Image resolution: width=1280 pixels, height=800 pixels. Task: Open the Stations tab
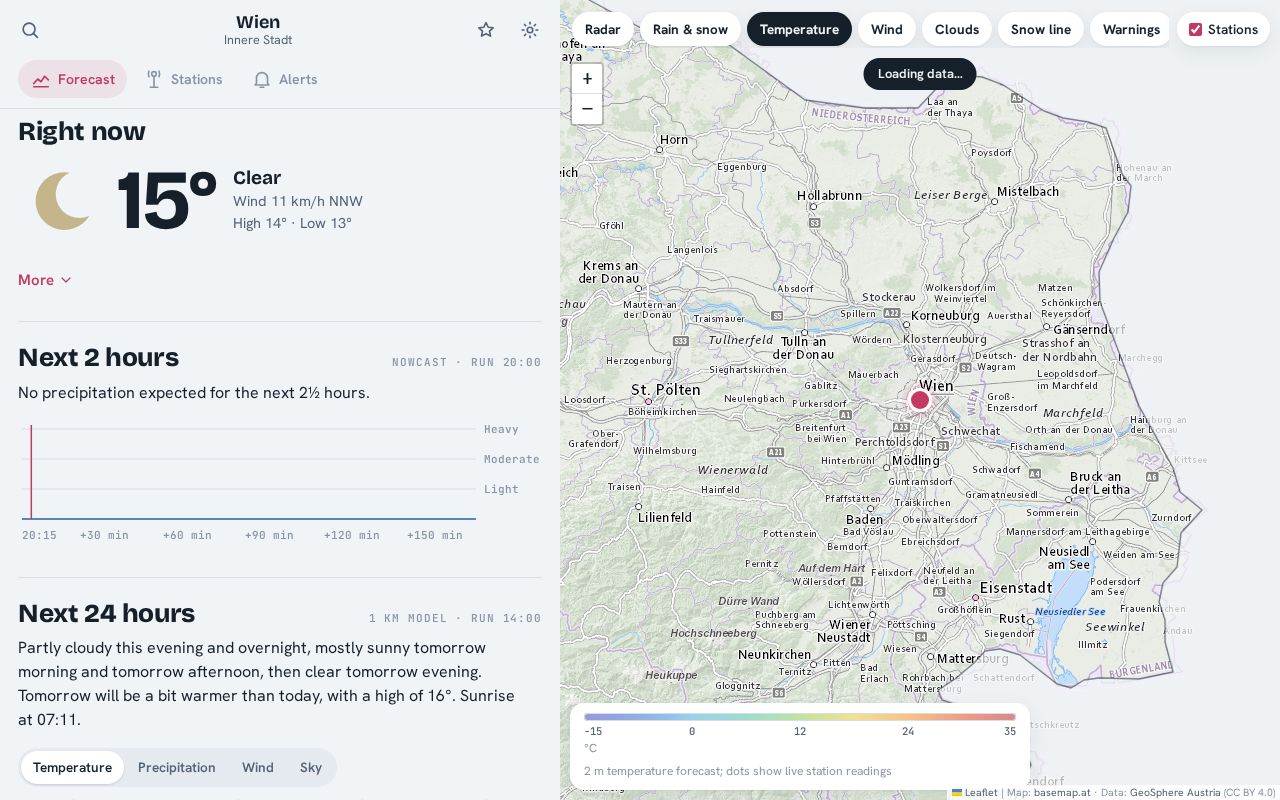pos(184,79)
